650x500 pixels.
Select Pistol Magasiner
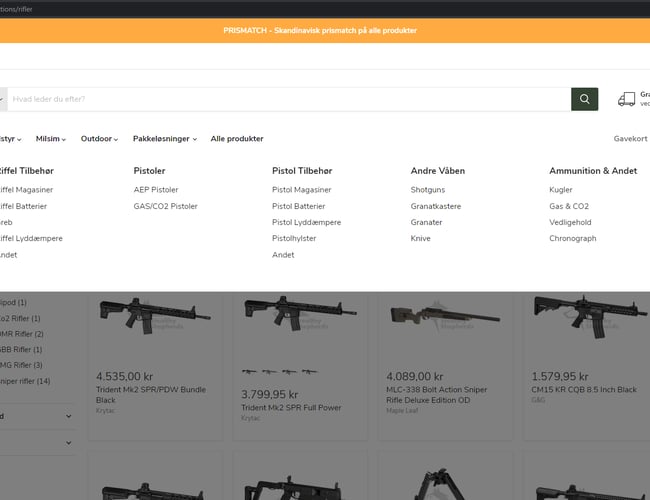[x=302, y=190]
